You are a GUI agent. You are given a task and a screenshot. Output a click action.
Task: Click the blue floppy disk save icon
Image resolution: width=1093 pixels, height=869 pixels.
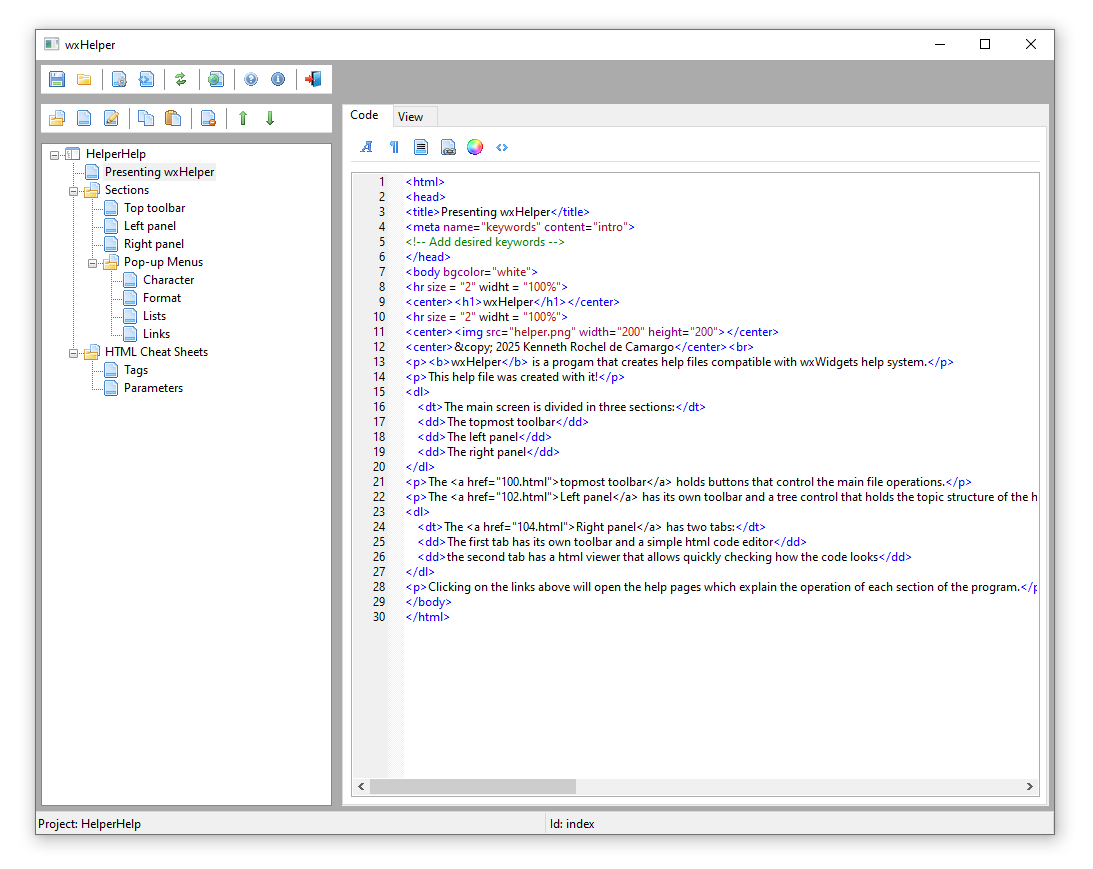57,80
